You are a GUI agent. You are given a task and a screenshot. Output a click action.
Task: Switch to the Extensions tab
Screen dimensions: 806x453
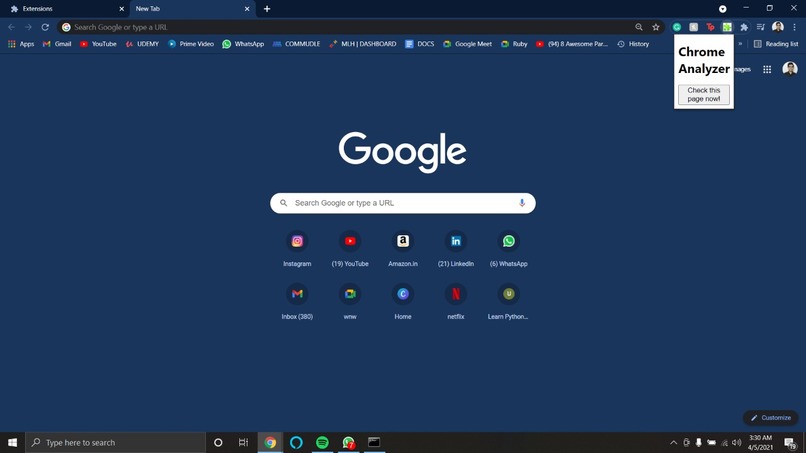[66, 9]
